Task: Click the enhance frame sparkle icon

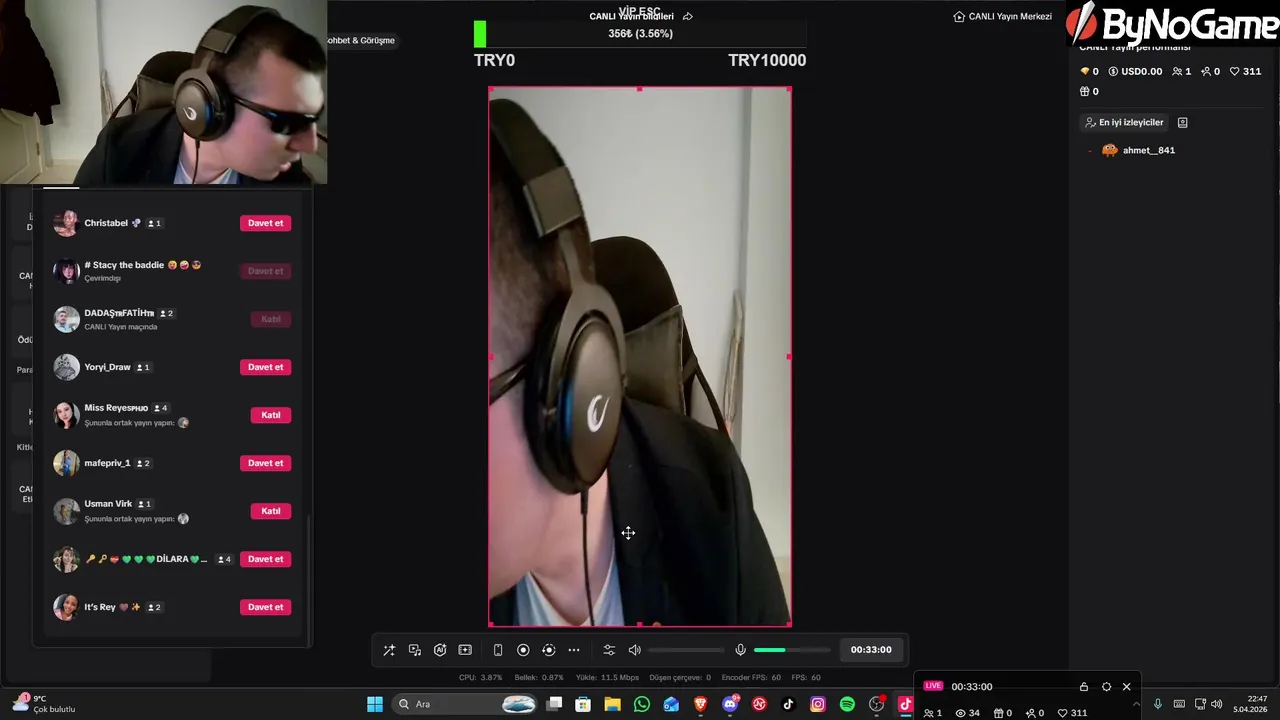Action: pyautogui.click(x=465, y=650)
